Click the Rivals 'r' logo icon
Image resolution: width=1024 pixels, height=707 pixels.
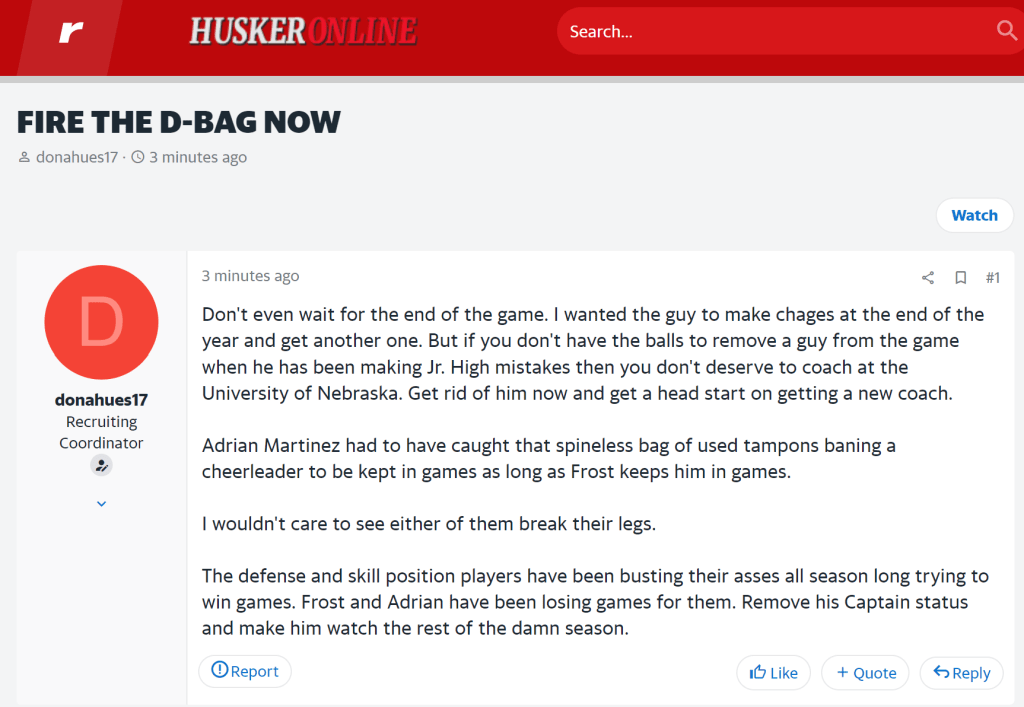[70, 32]
